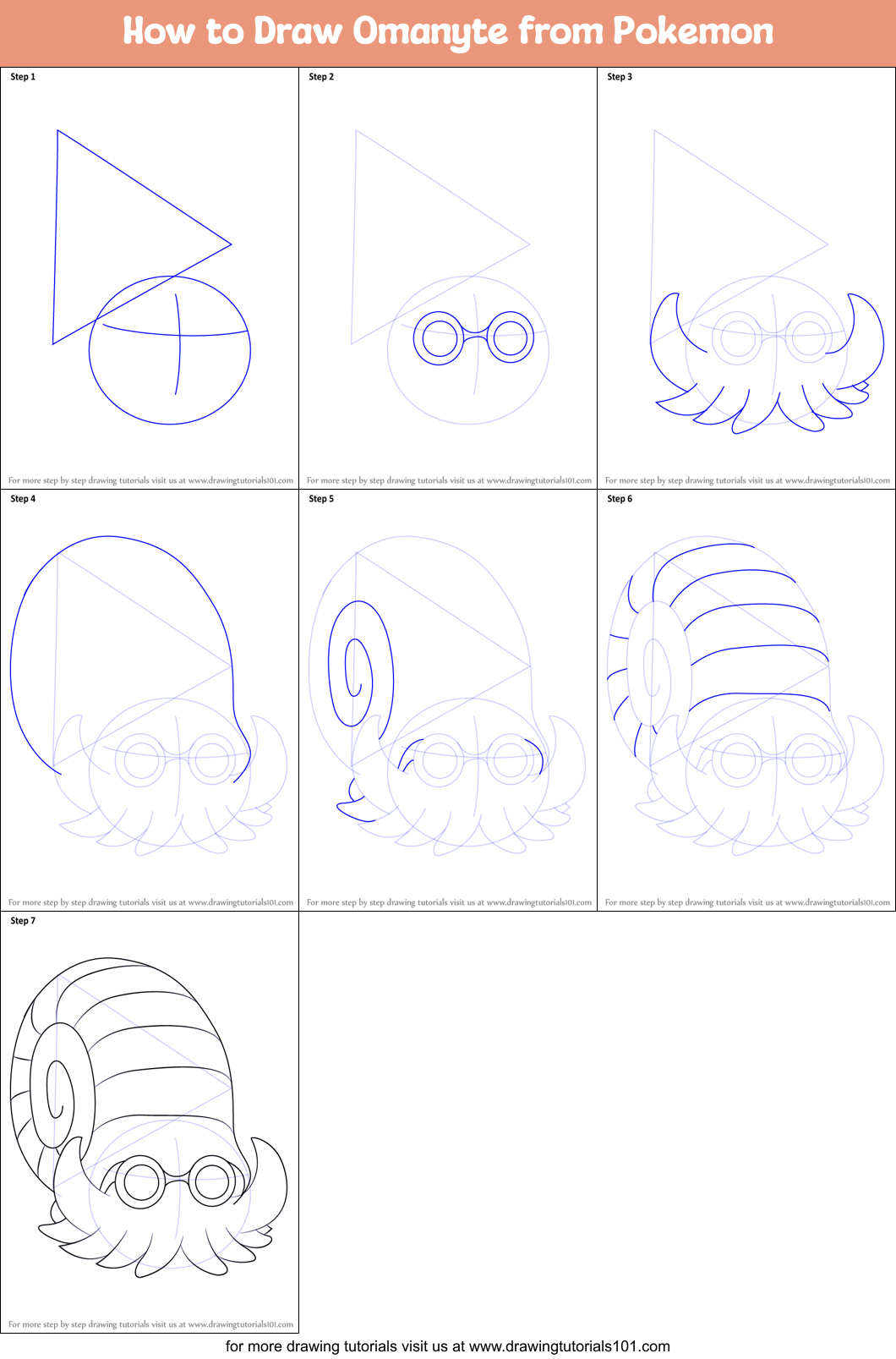Click the website credit text under Step 7
The width and height of the screenshot is (896, 1359).
coord(150,1324)
